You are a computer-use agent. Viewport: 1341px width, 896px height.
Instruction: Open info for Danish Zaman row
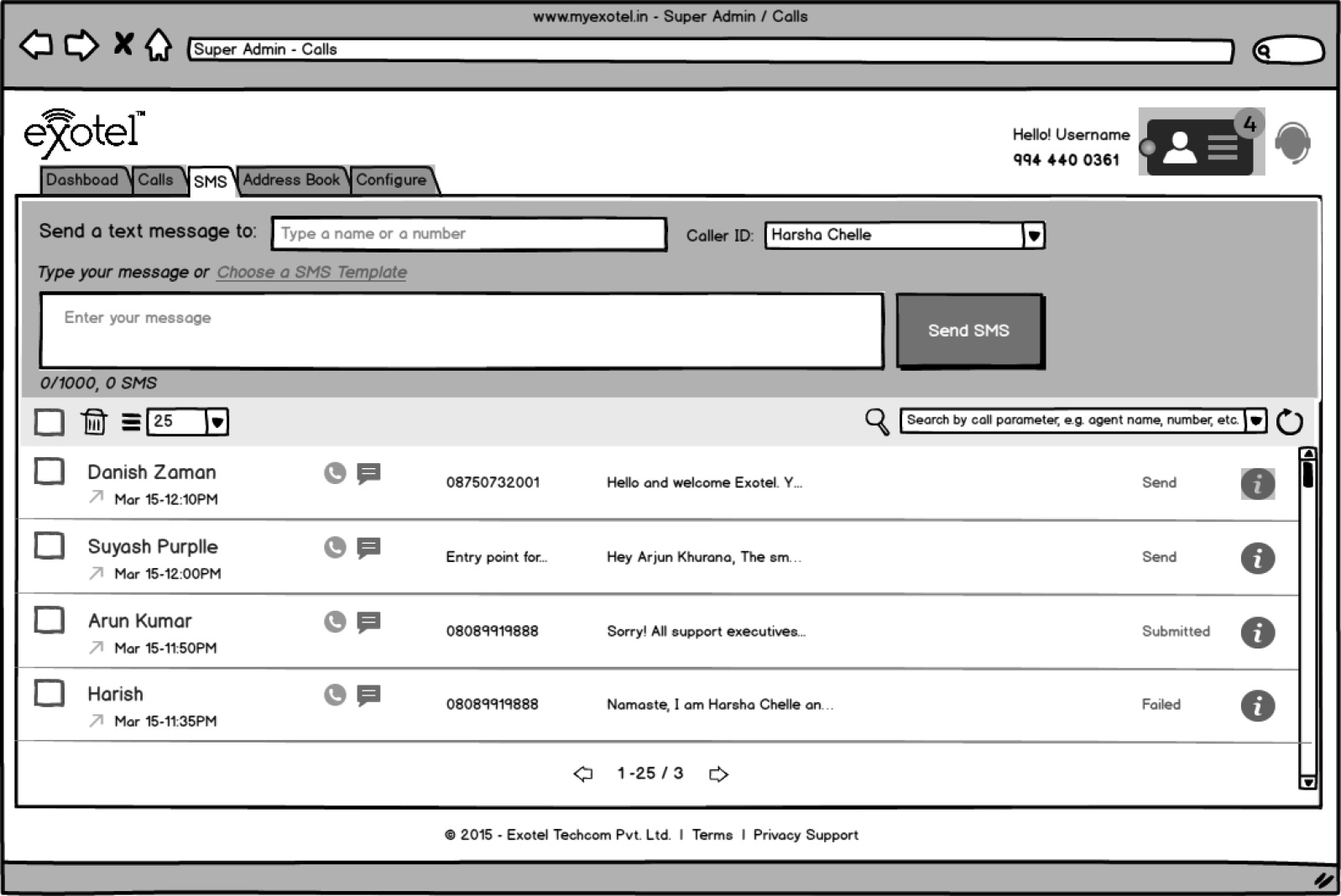click(x=1258, y=484)
